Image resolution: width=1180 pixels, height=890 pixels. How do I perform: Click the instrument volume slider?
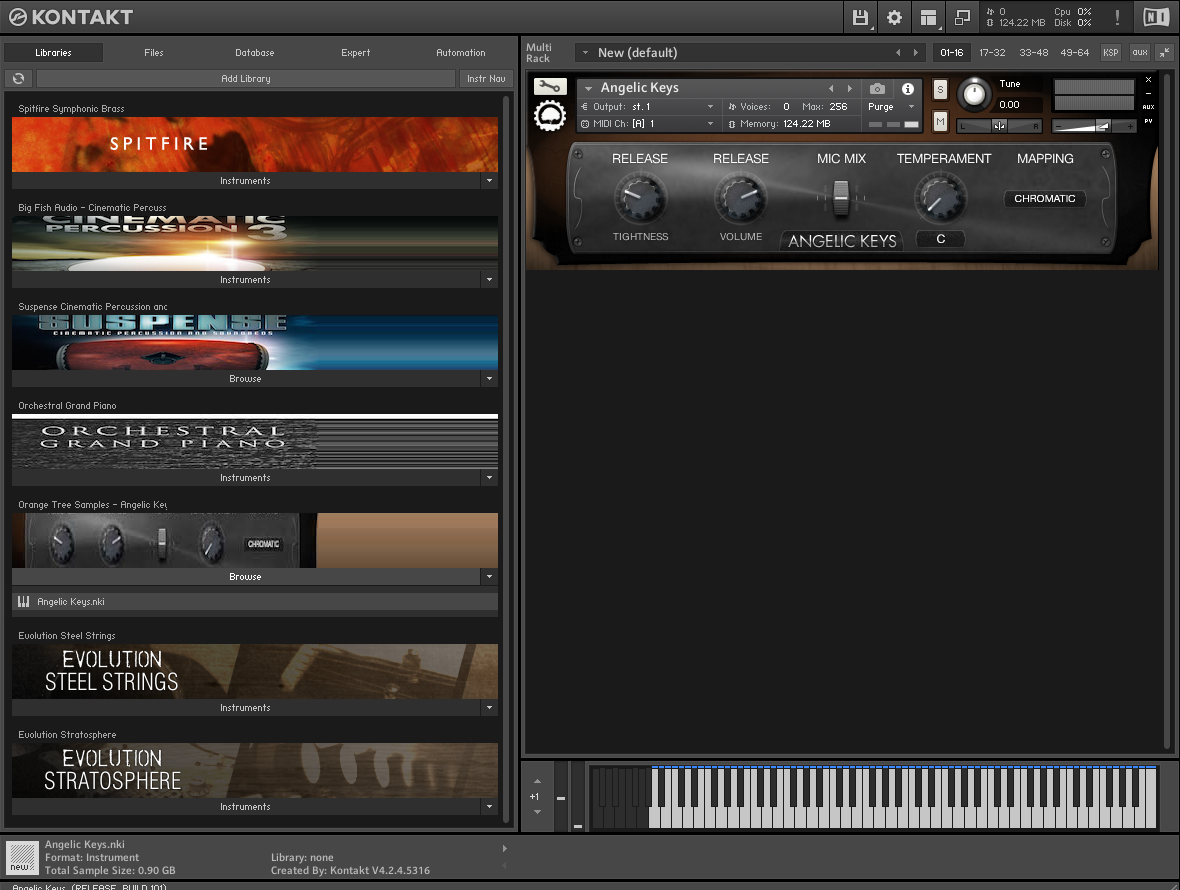click(x=1093, y=126)
